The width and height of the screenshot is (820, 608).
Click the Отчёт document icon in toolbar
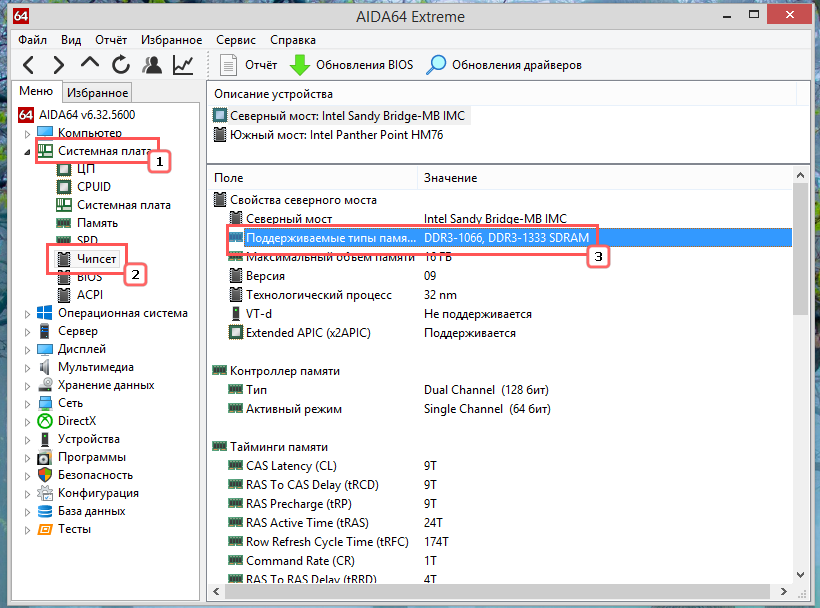coord(228,65)
